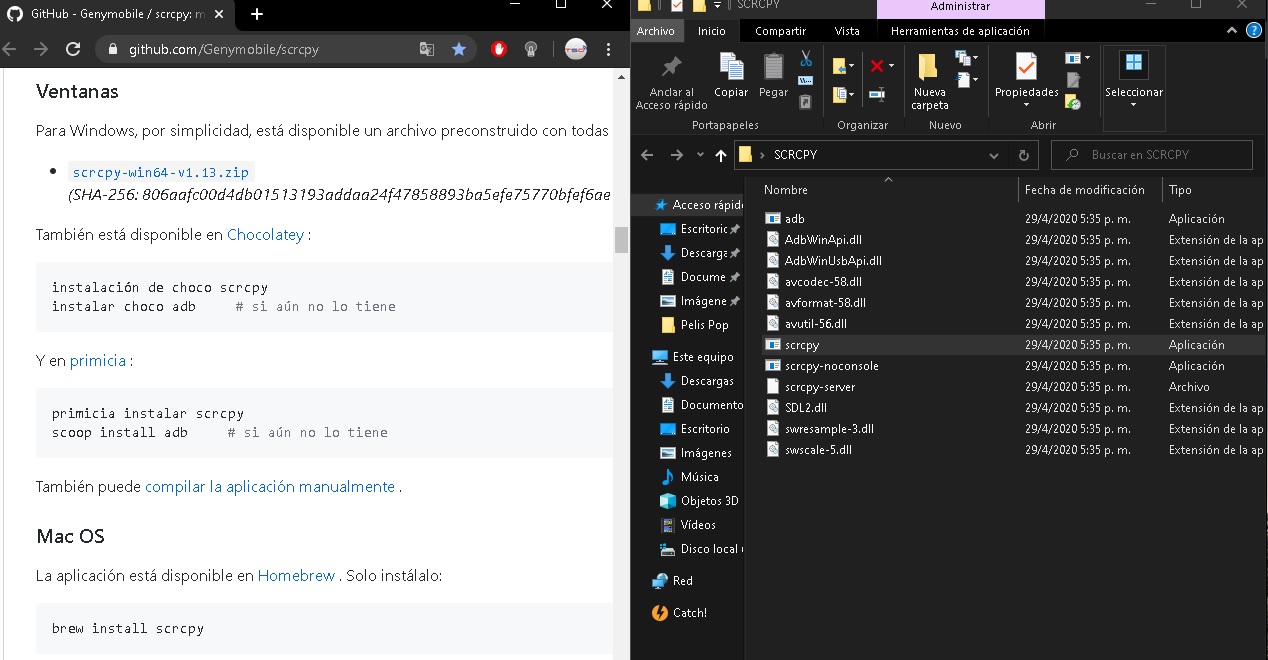Viewport: 1268px width, 660px height.
Task: Open a new Chrome tab with plus
Action: pos(257,14)
